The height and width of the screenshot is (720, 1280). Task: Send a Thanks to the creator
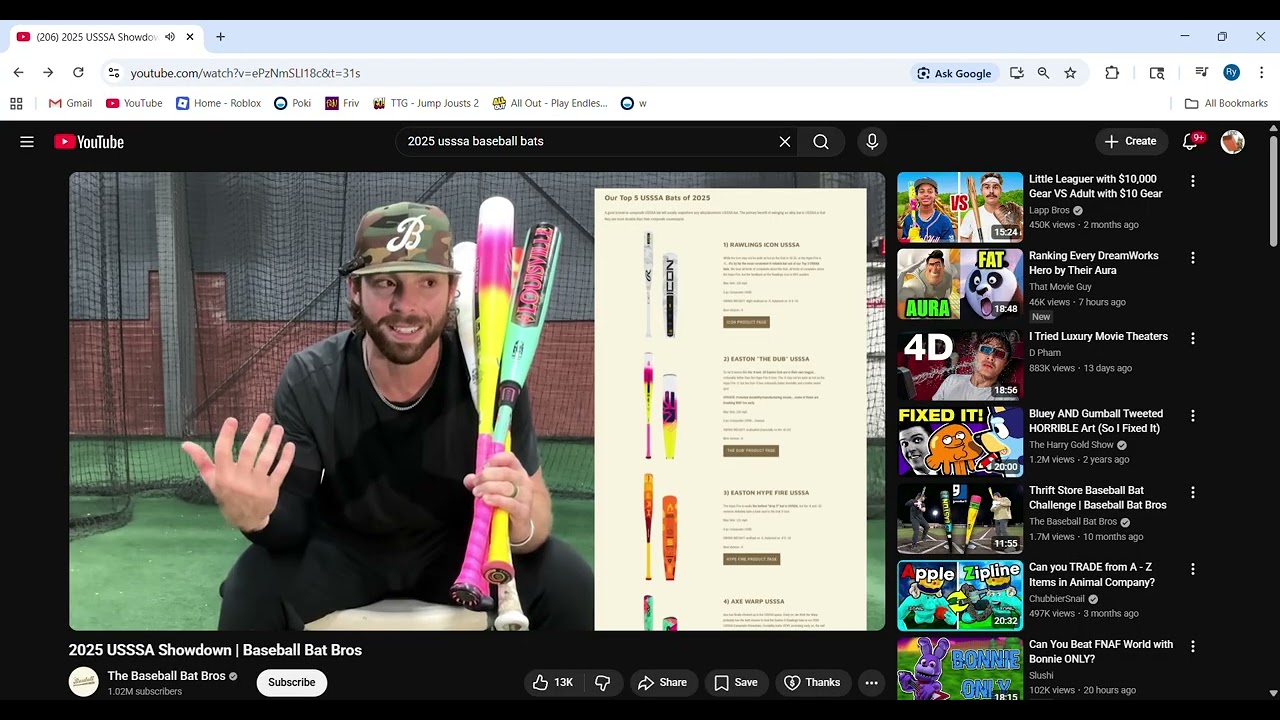pyautogui.click(x=812, y=683)
